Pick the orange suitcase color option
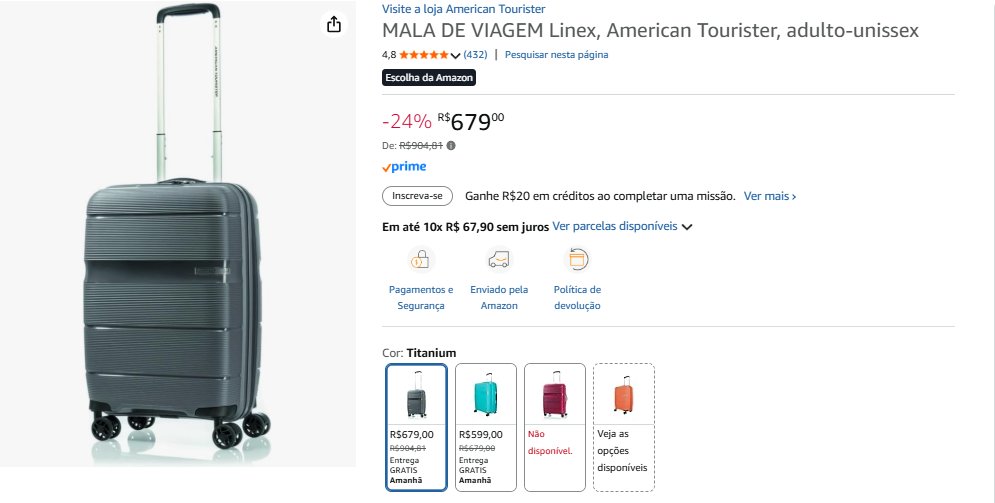Image resolution: width=995 pixels, height=503 pixels. (x=624, y=427)
